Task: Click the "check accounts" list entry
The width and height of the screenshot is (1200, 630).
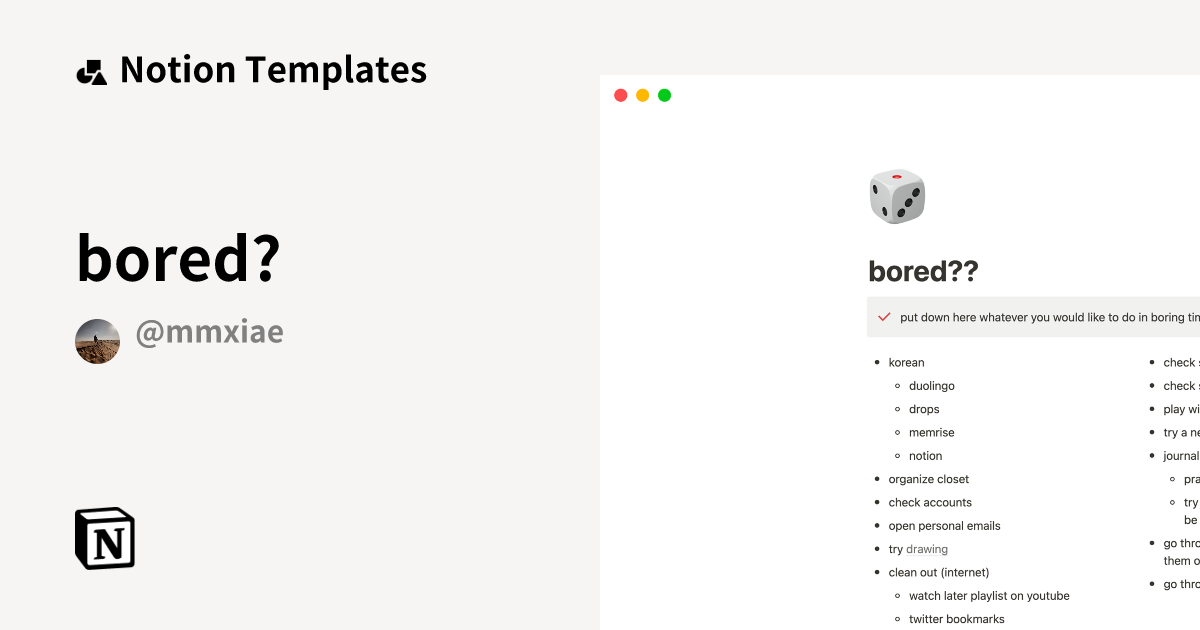Action: point(930,501)
